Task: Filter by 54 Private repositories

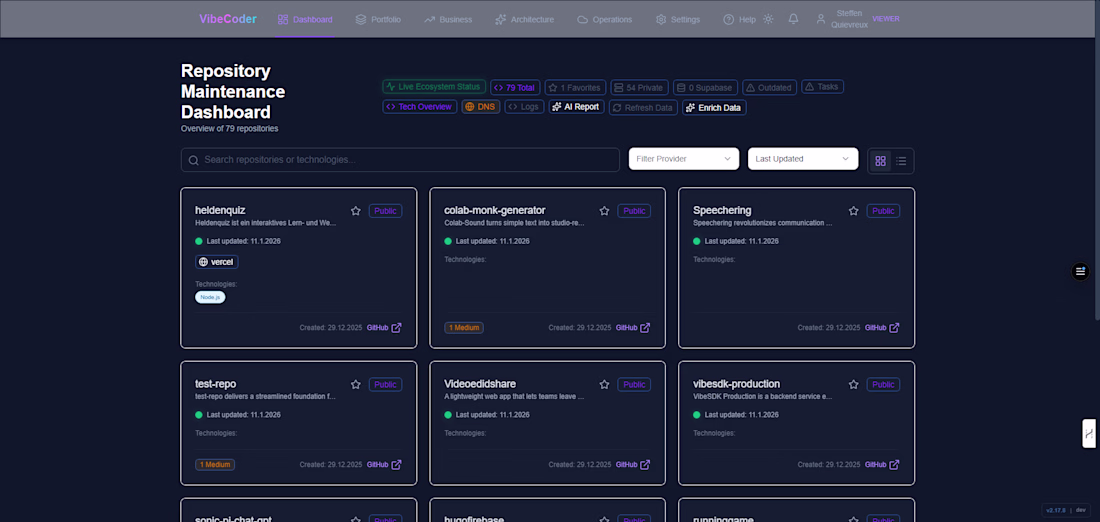Action: tap(638, 88)
